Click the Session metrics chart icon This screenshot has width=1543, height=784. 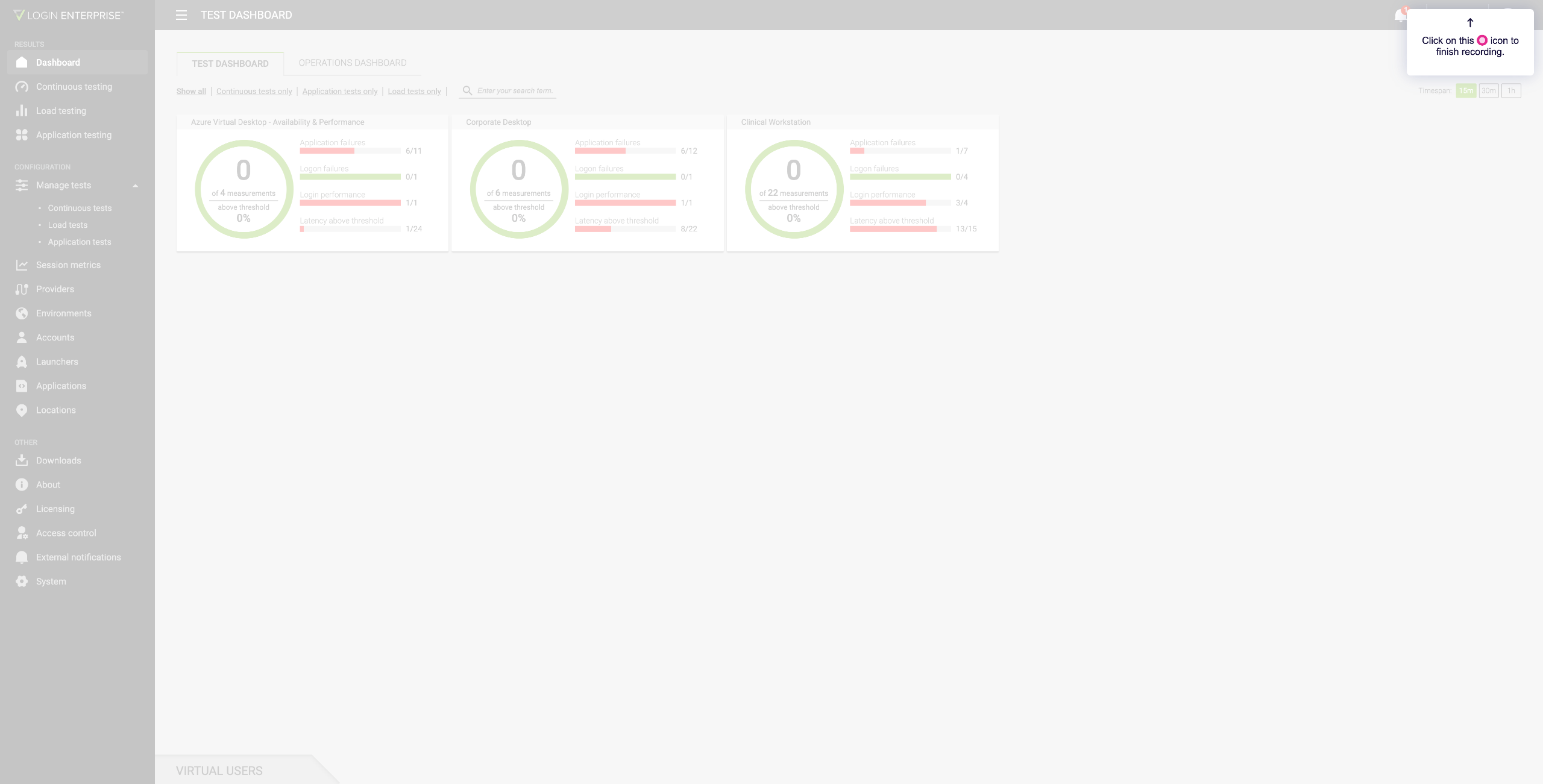[x=22, y=265]
